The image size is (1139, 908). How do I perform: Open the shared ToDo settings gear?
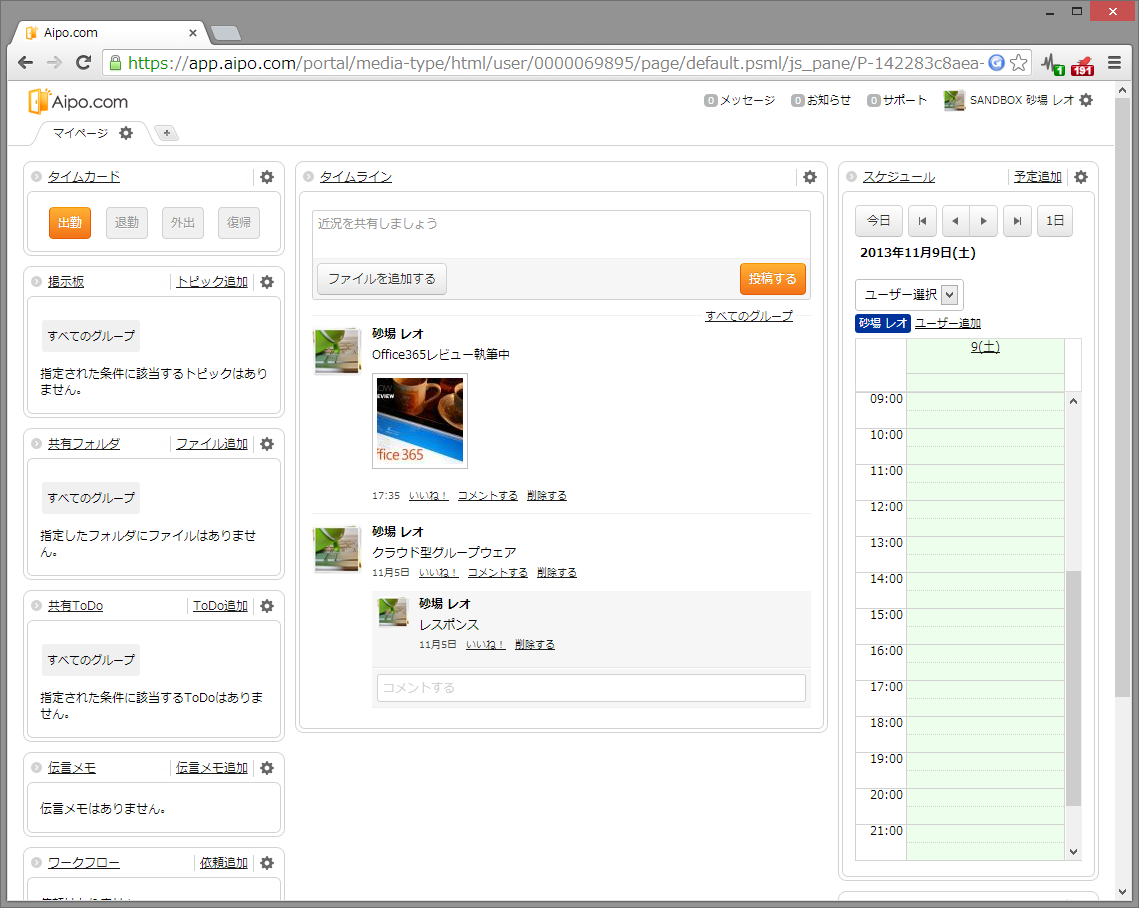click(x=267, y=606)
